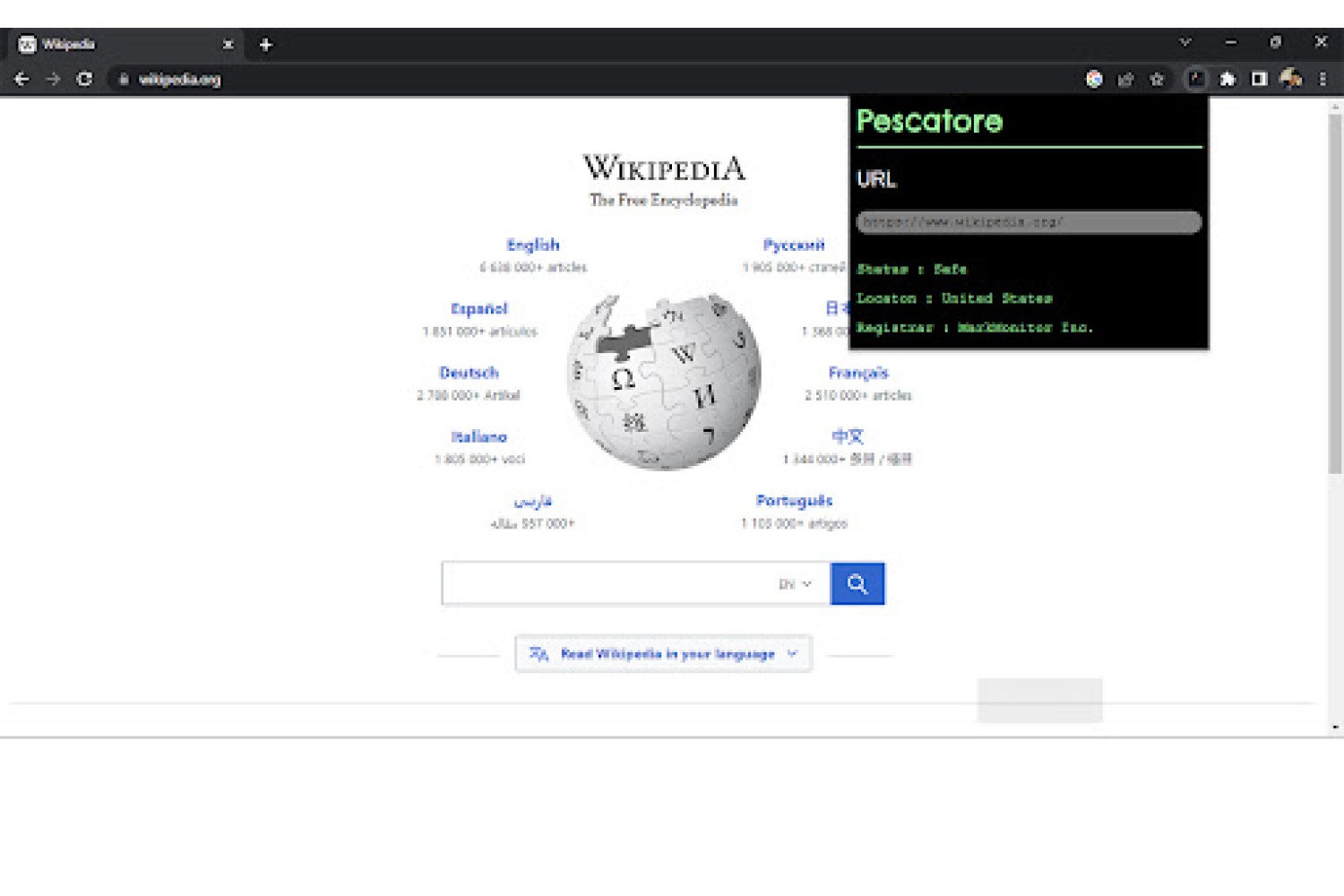Open the Español Wikipedia link
The height and width of the screenshot is (896, 1344).
[479, 309]
